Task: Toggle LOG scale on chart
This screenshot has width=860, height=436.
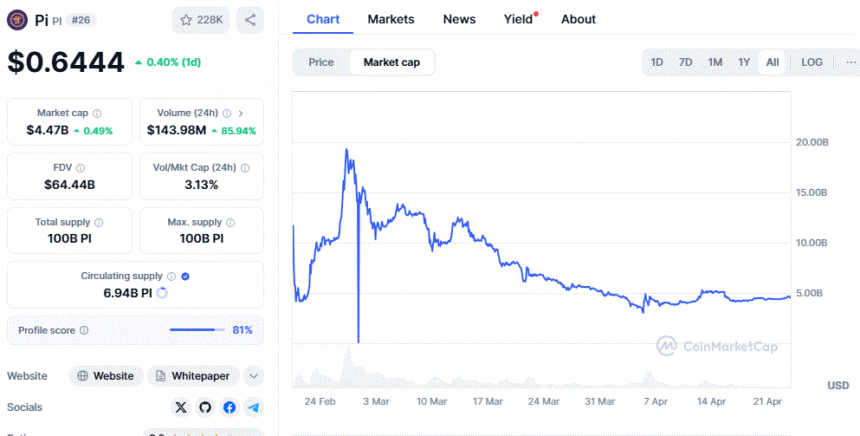Action: pyautogui.click(x=812, y=63)
